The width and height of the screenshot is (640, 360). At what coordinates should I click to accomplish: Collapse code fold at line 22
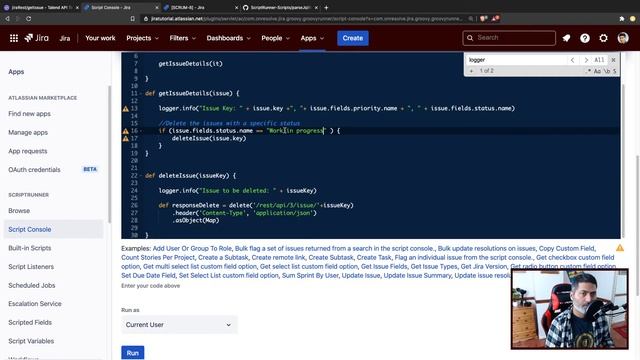click(x=141, y=176)
